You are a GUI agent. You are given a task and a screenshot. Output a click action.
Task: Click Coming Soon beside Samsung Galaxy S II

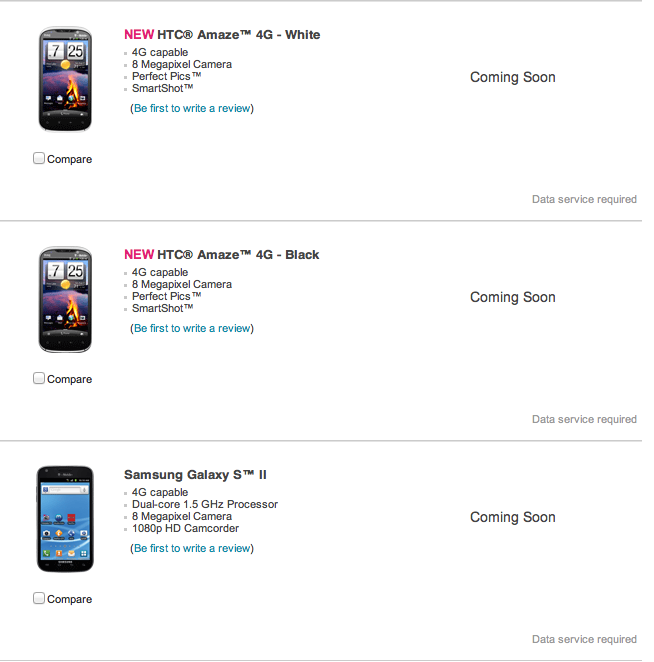click(513, 517)
